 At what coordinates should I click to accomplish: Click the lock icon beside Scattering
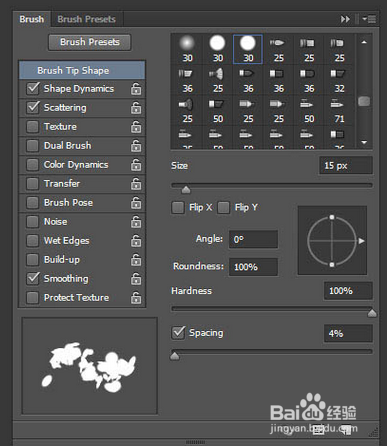pos(136,108)
